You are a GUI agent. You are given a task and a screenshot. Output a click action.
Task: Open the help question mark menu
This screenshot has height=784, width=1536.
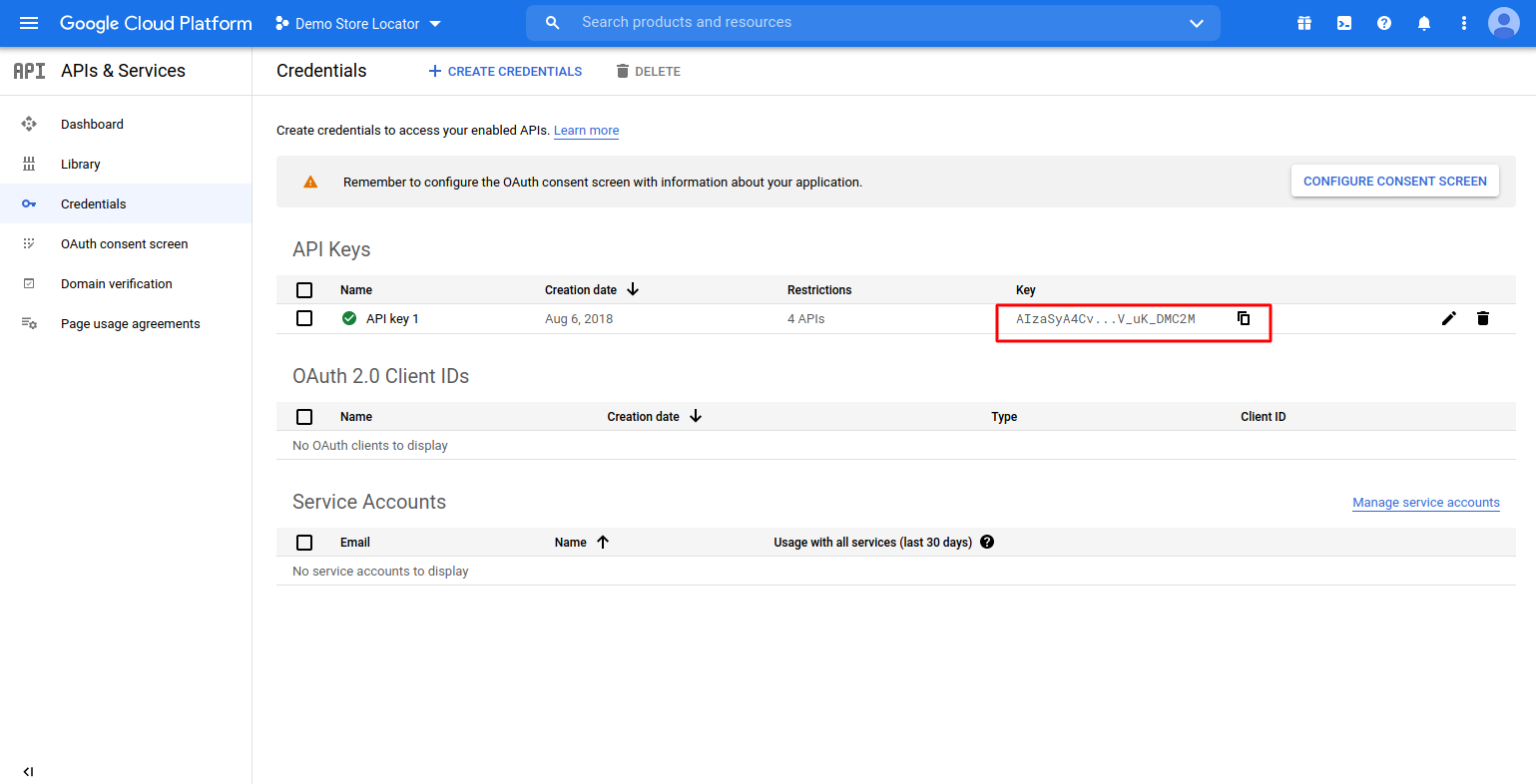click(1384, 23)
